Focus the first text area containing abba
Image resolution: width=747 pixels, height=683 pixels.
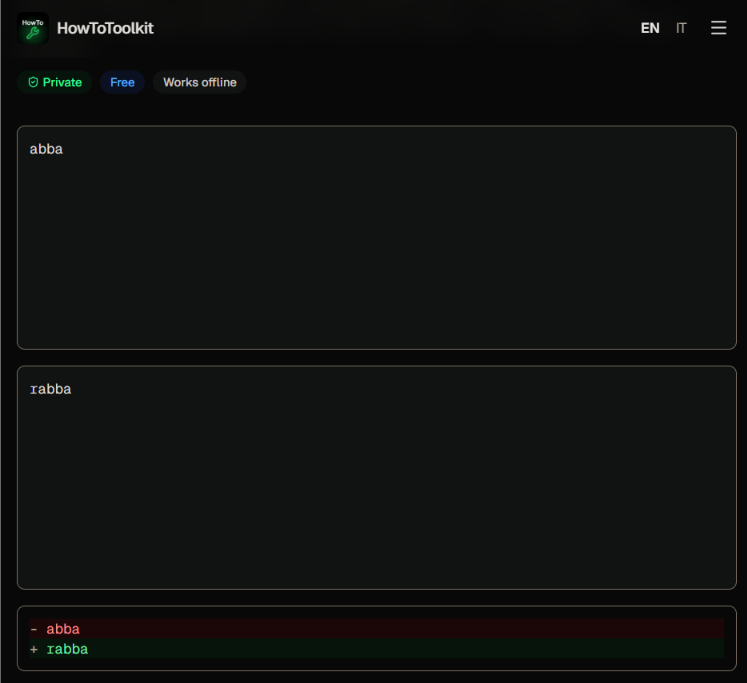click(377, 238)
